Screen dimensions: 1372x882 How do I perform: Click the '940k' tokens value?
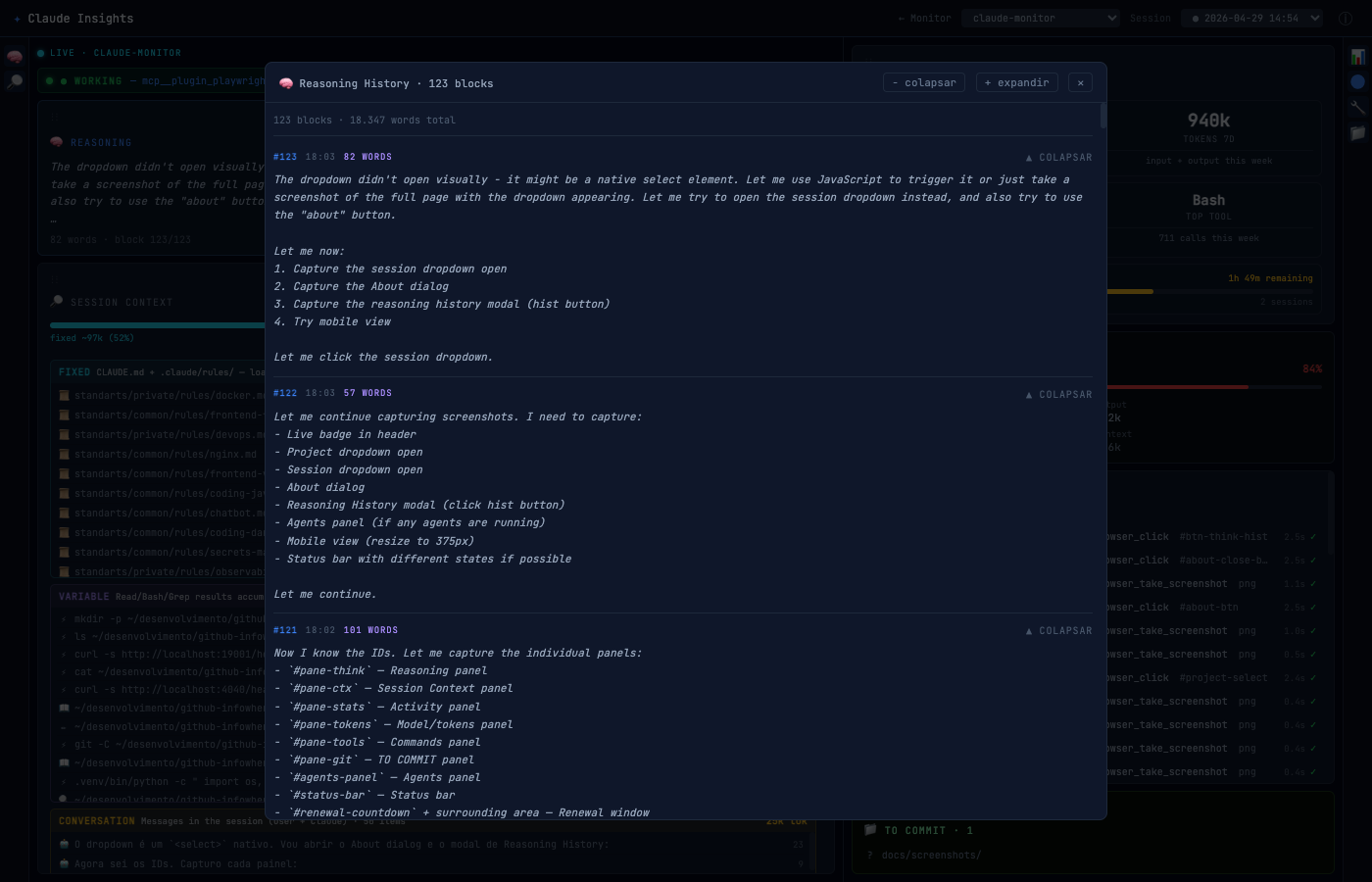(1208, 121)
